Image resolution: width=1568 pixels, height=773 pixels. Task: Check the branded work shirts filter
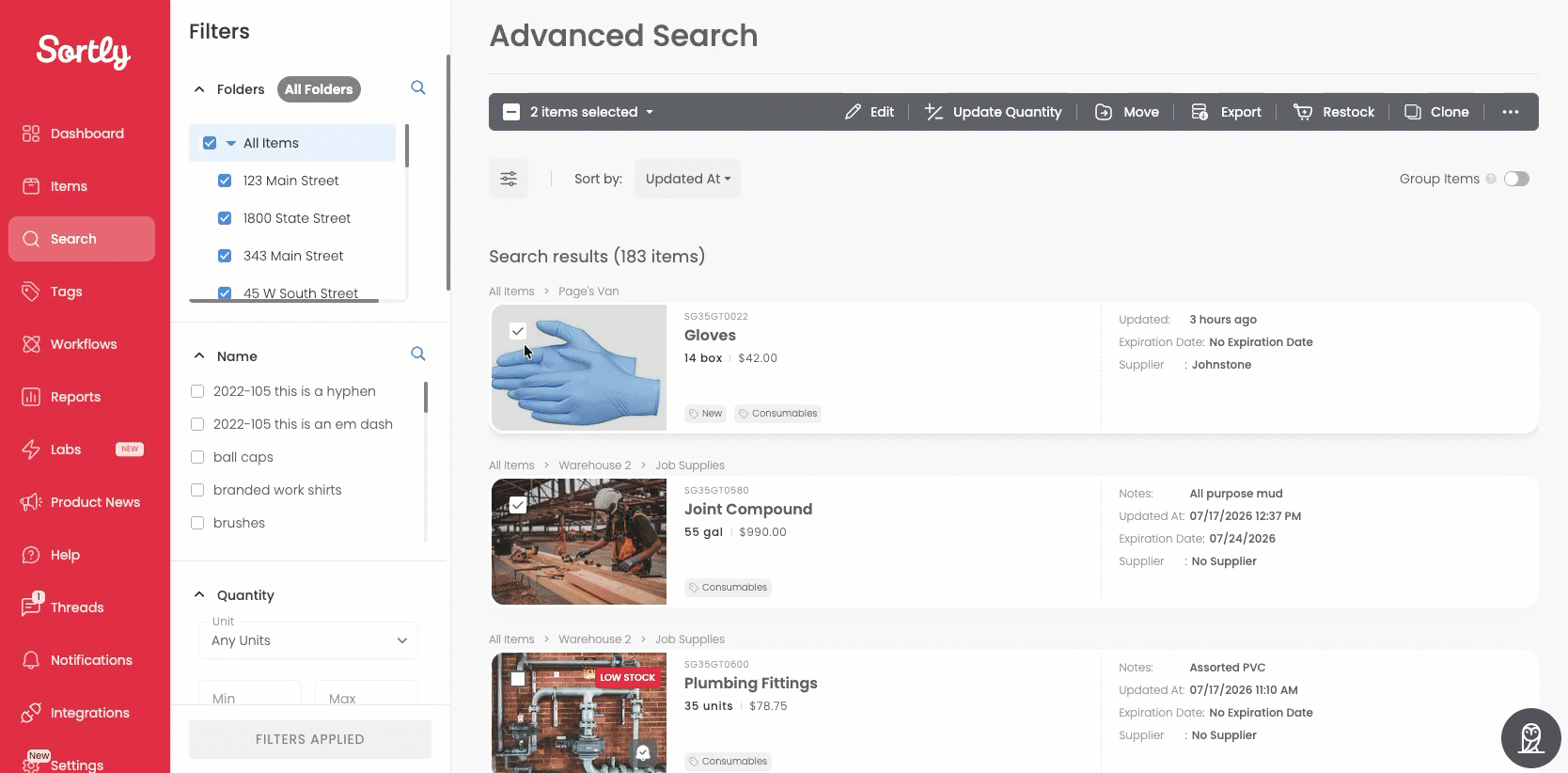[x=197, y=490]
